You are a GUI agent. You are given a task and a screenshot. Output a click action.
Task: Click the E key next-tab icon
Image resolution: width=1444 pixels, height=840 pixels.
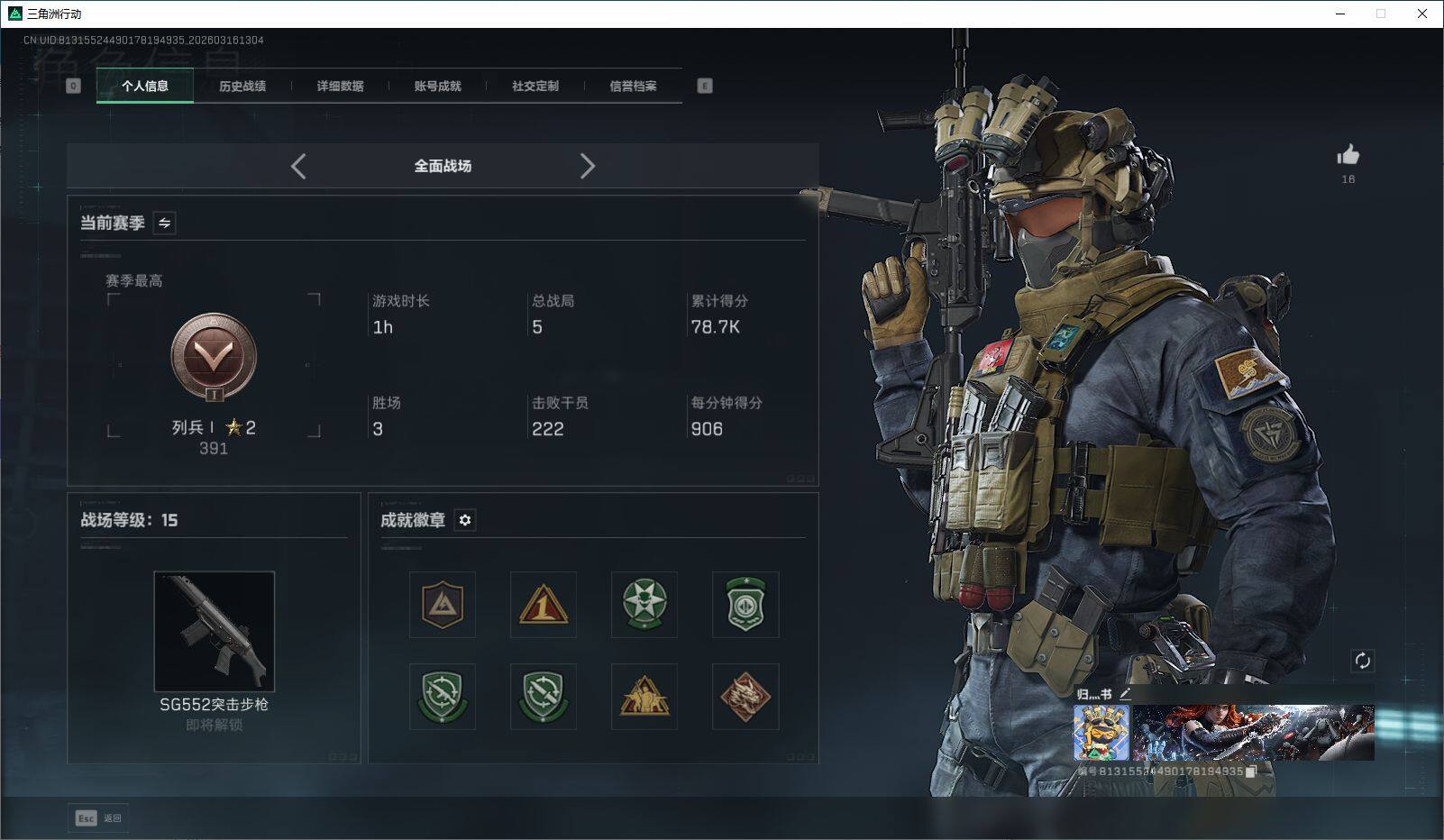pos(705,86)
